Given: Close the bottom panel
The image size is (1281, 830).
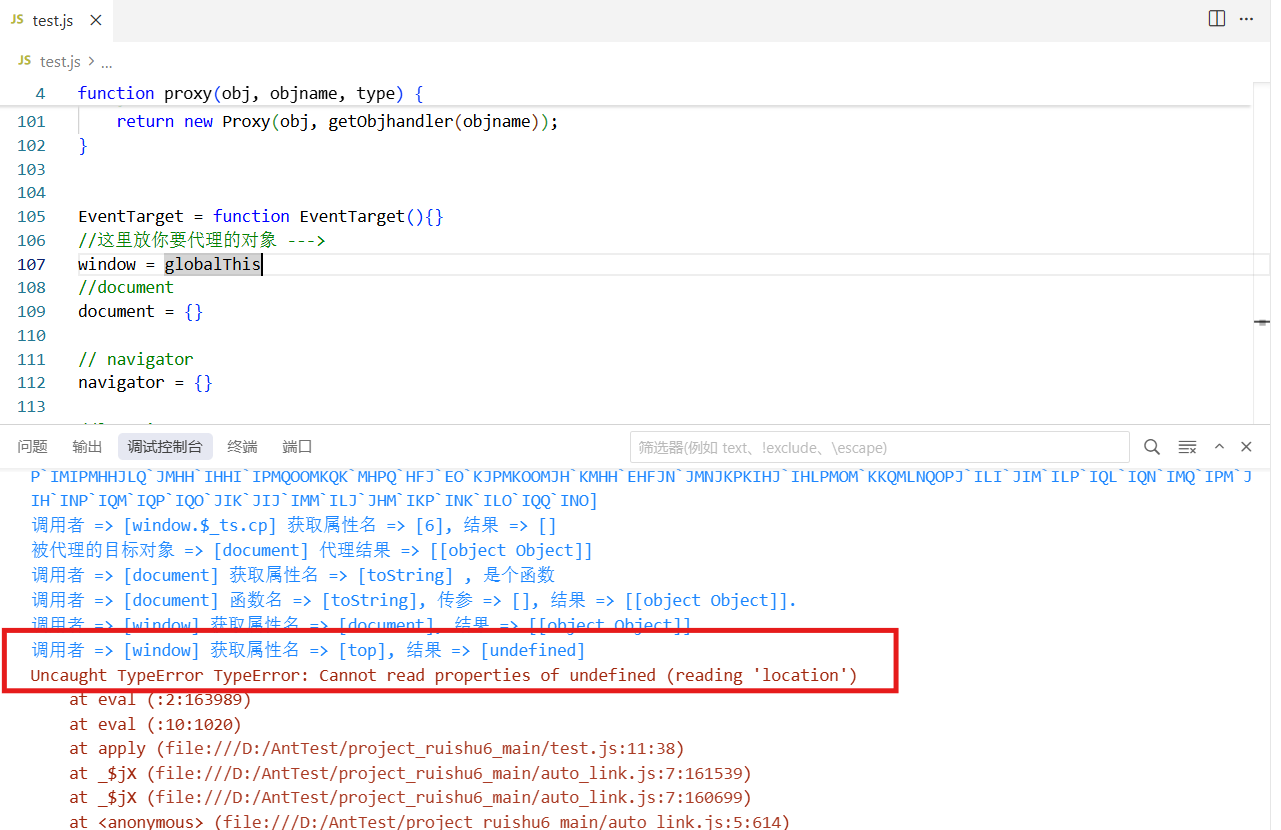Looking at the screenshot, I should pos(1246,447).
